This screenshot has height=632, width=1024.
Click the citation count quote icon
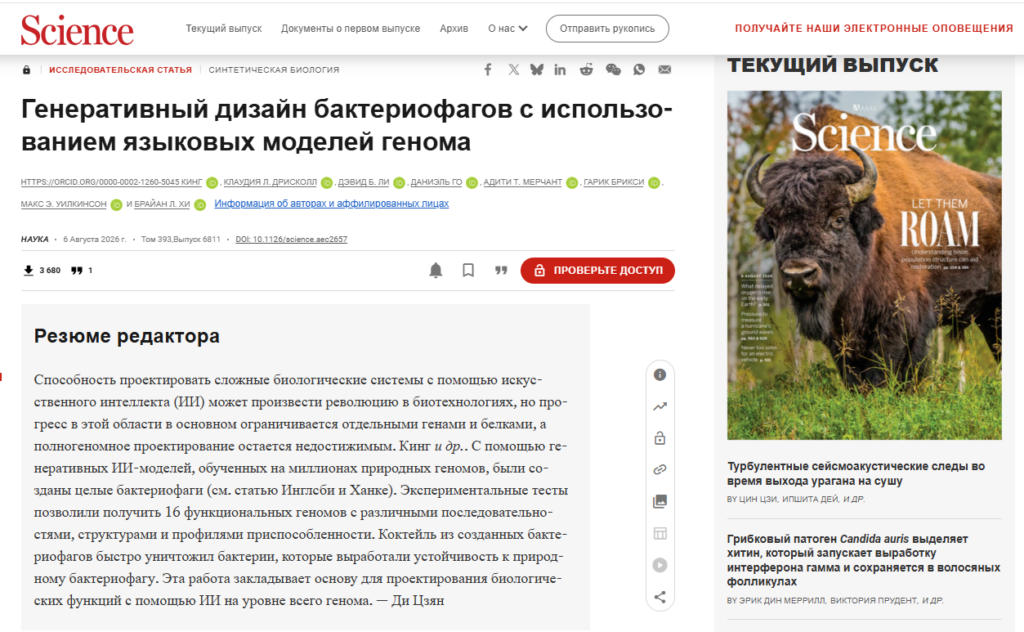[76, 270]
